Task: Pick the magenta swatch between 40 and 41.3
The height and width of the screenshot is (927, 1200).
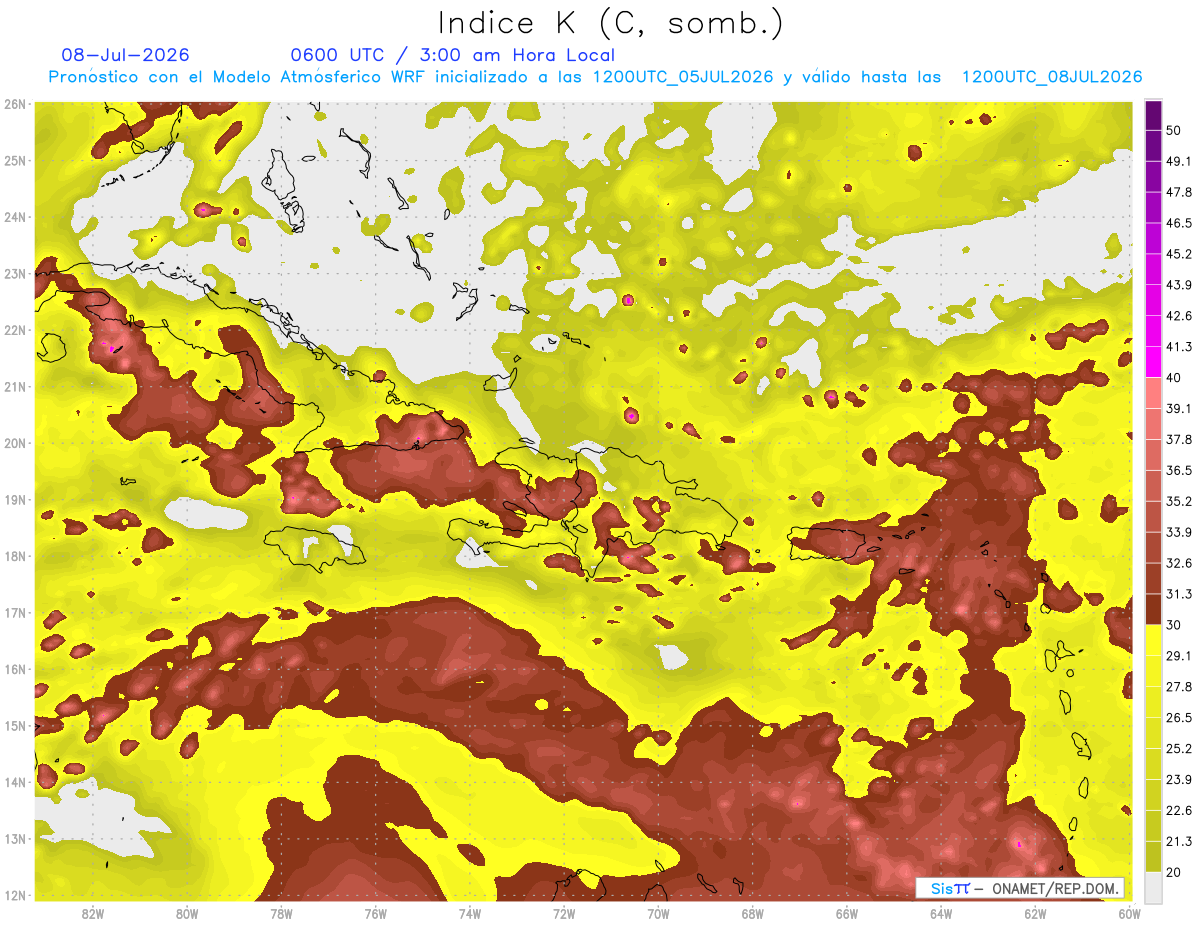Action: coord(1153,362)
